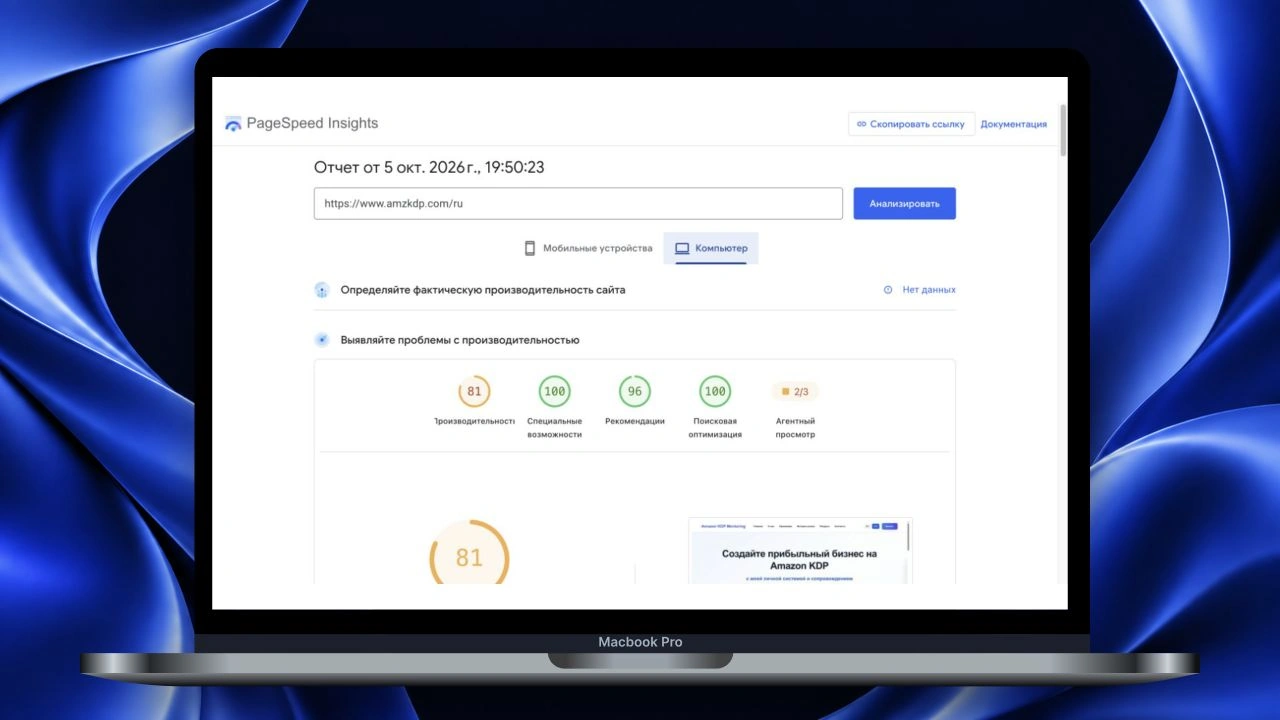Click the Выявляйте проблемы с производительностью heading
The image size is (1280, 720).
(x=460, y=340)
